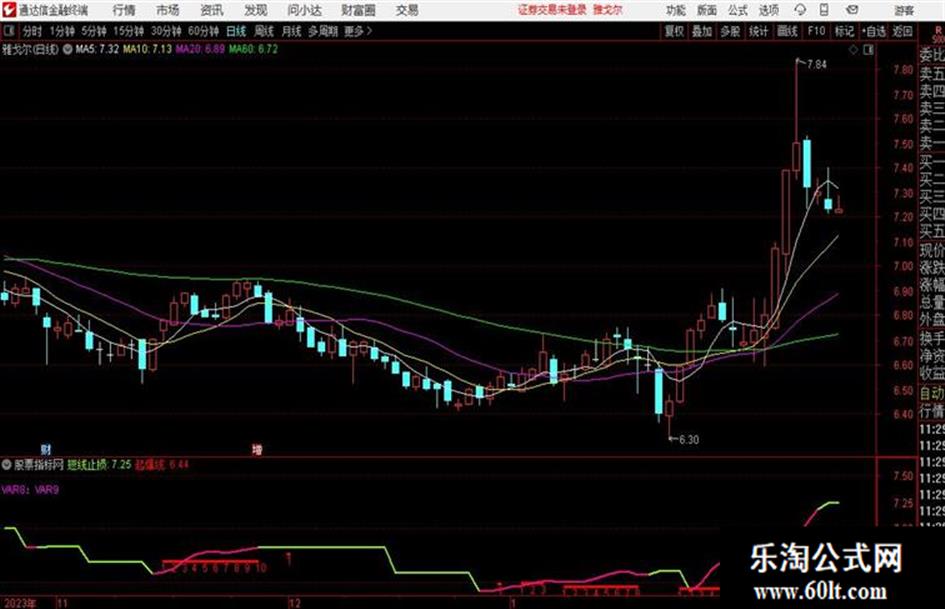945x609 pixels.
Task: Open the mobile phone icon
Action: (x=824, y=10)
